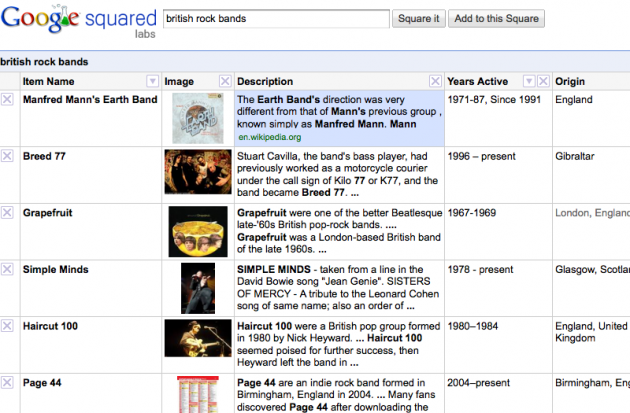
Task: Open the Years Active column dropdown
Action: tap(529, 81)
